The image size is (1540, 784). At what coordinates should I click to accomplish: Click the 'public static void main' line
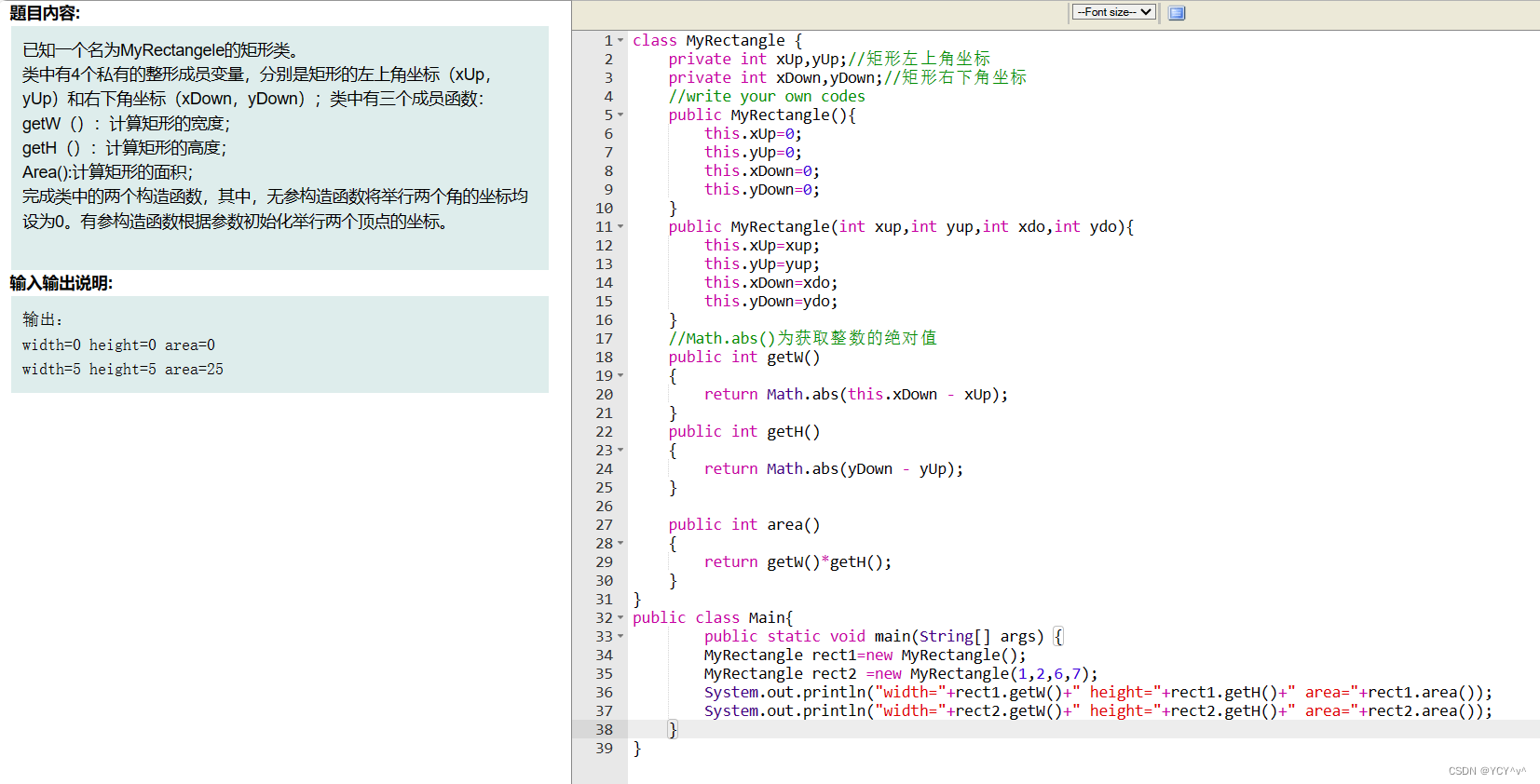(883, 636)
